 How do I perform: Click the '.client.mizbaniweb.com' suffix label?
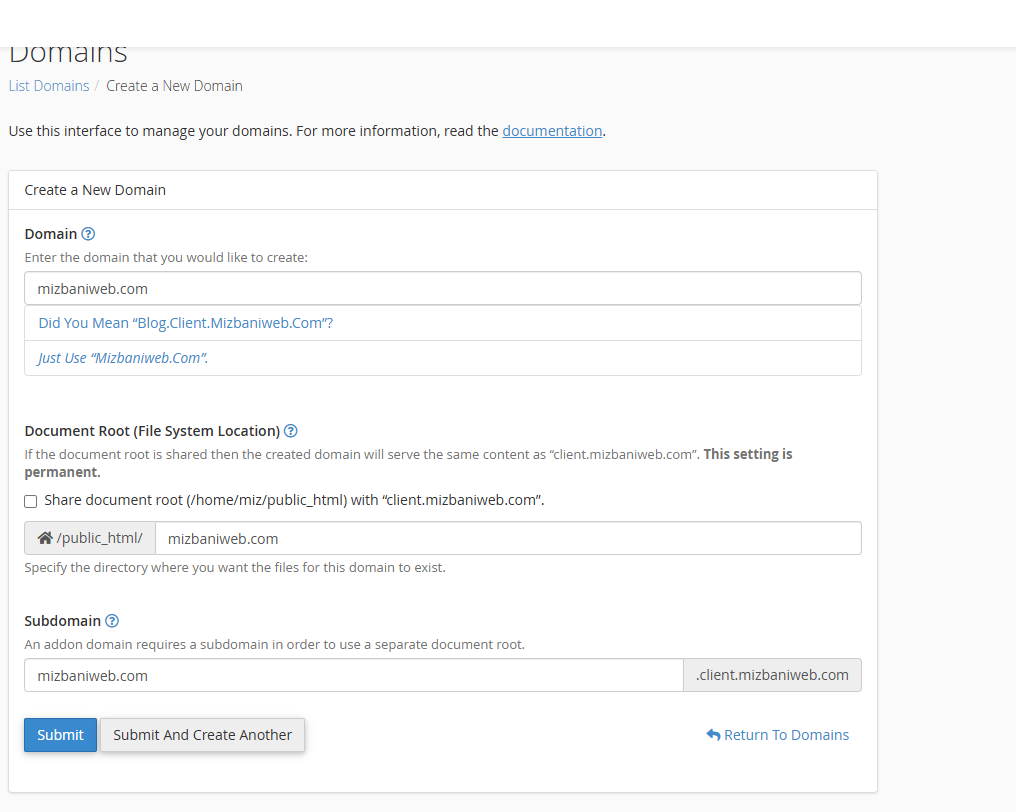point(772,675)
